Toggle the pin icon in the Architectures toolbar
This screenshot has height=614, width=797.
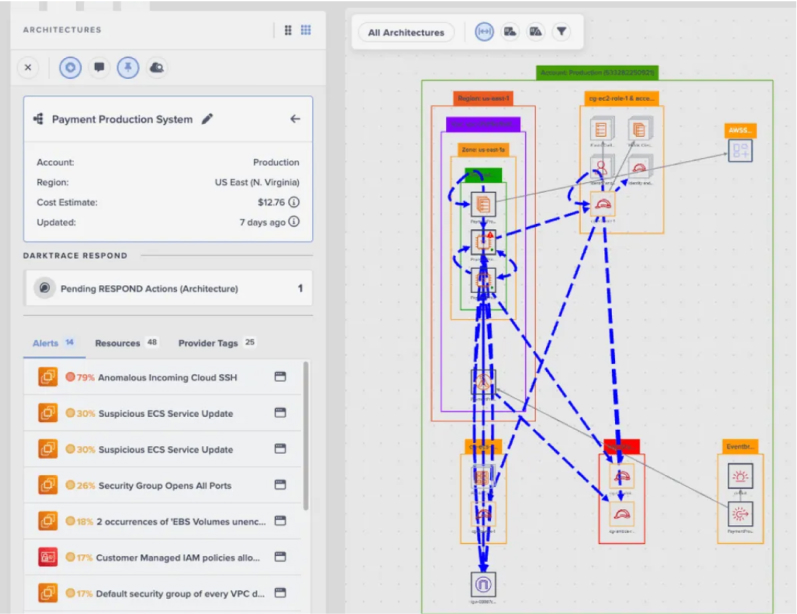point(127,67)
